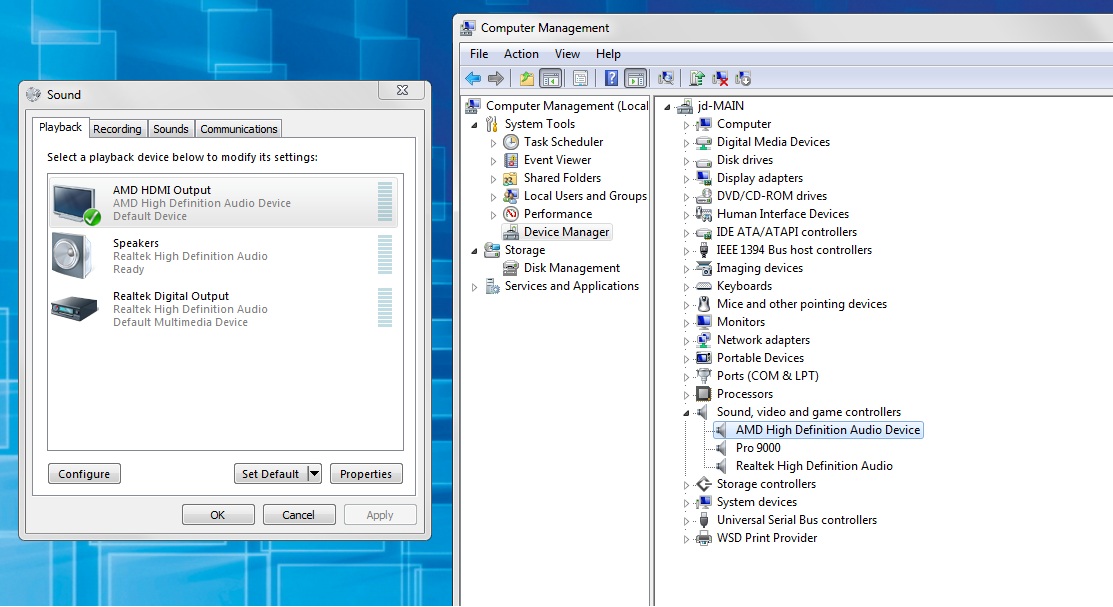Screen dimensions: 1113x607
Task: Click the Properties button in Sound dialog
Action: (x=366, y=474)
